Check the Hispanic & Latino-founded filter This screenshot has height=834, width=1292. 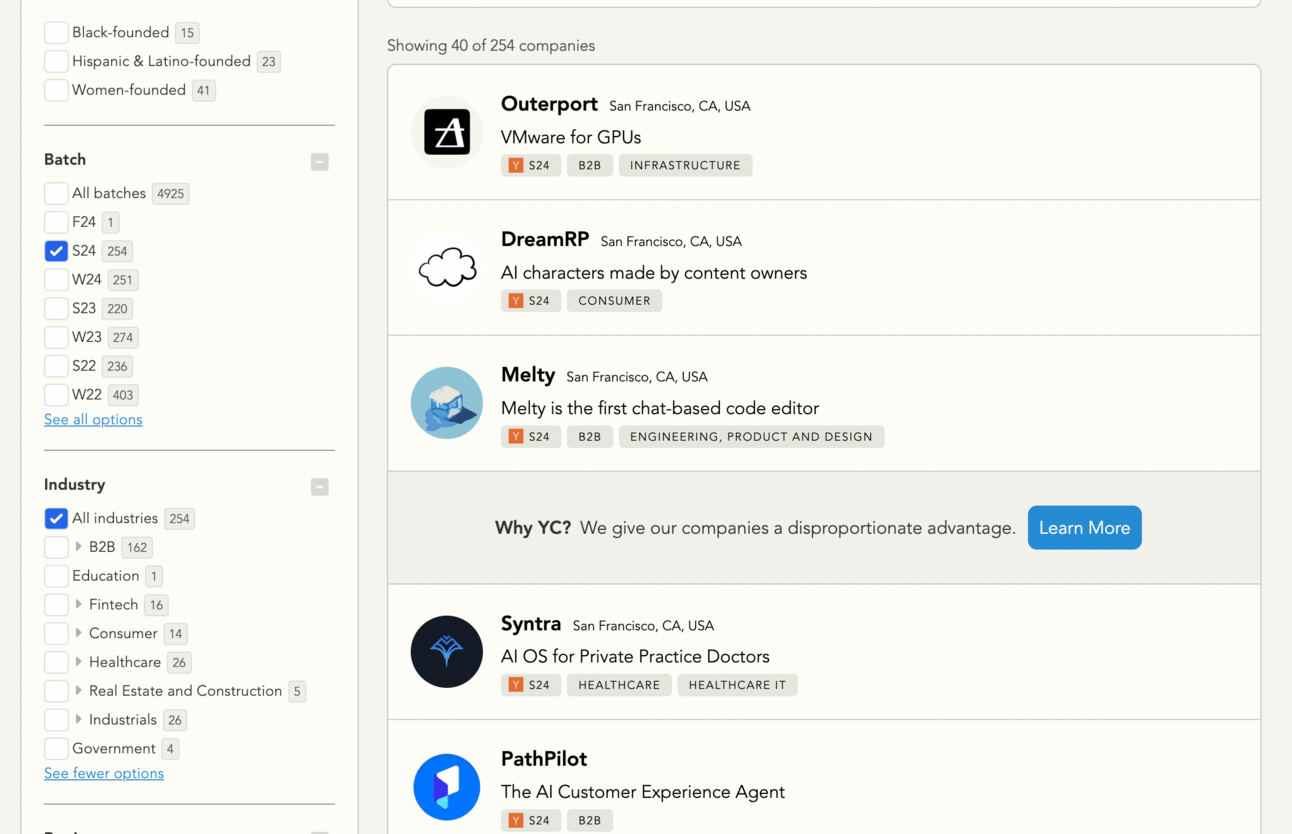(x=56, y=61)
